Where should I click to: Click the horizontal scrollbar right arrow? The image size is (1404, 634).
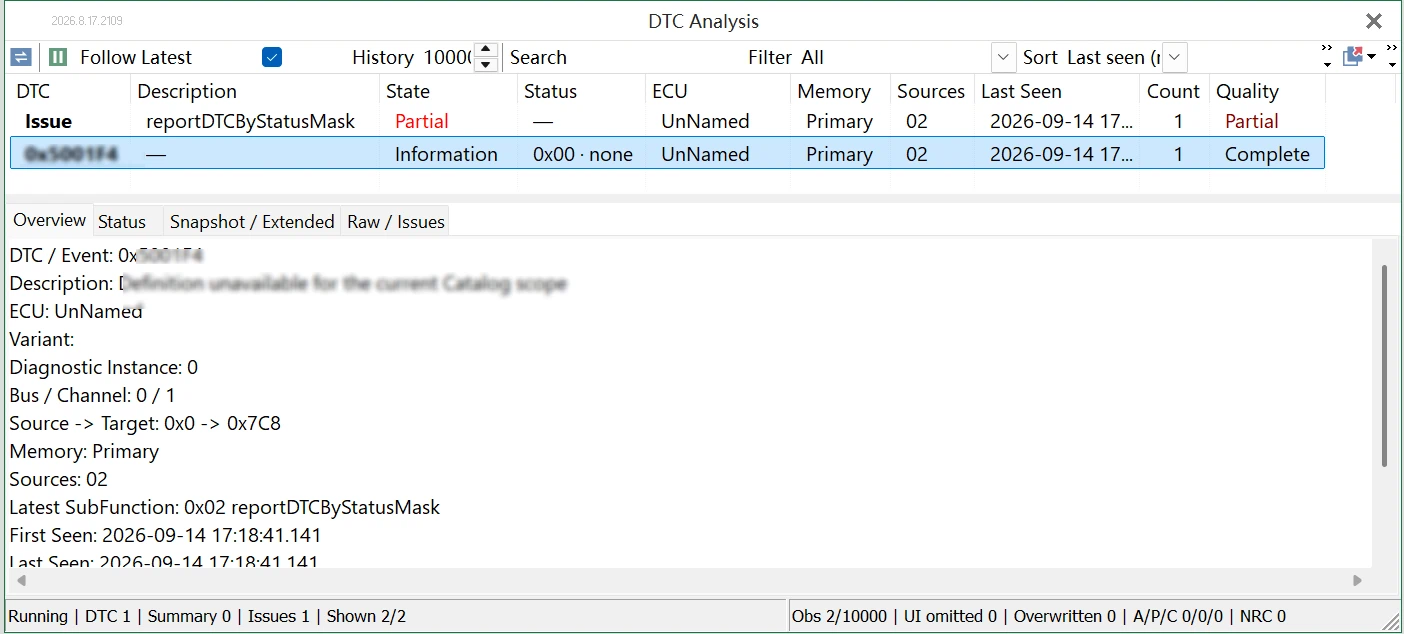pyautogui.click(x=1357, y=580)
